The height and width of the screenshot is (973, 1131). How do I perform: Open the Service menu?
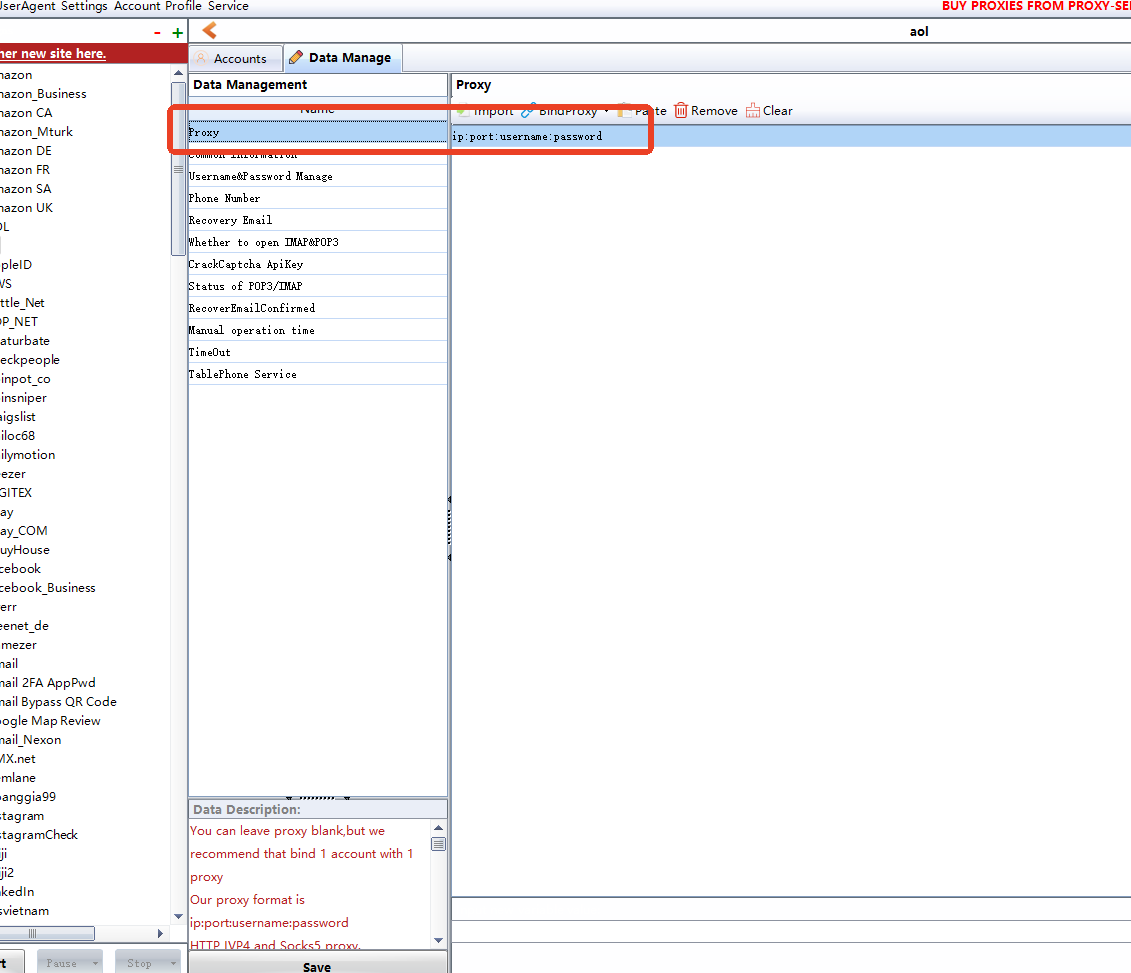[228, 6]
